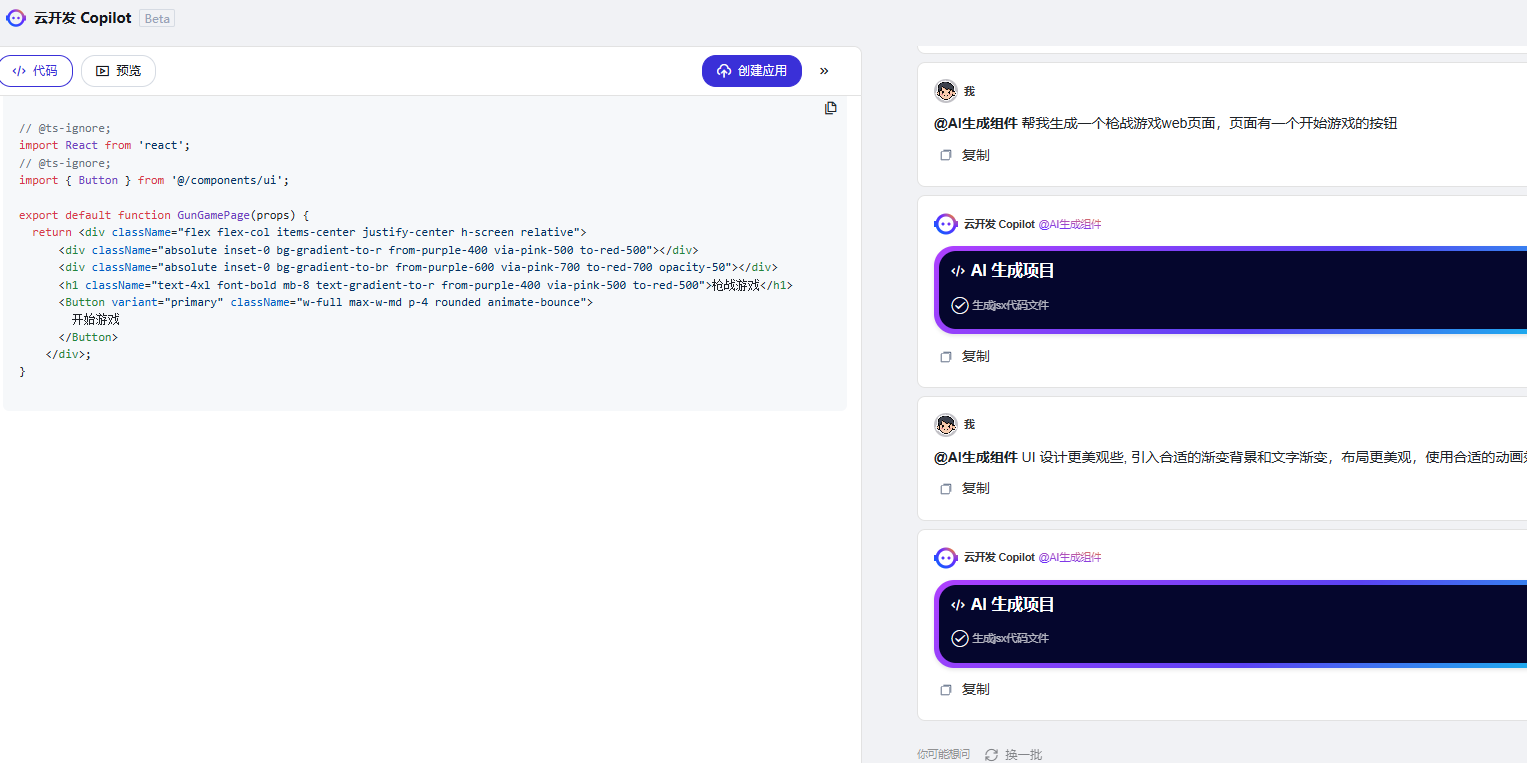This screenshot has width=1527, height=763.
Task: Open the second AI 生成项目 card
Action: coord(1230,623)
